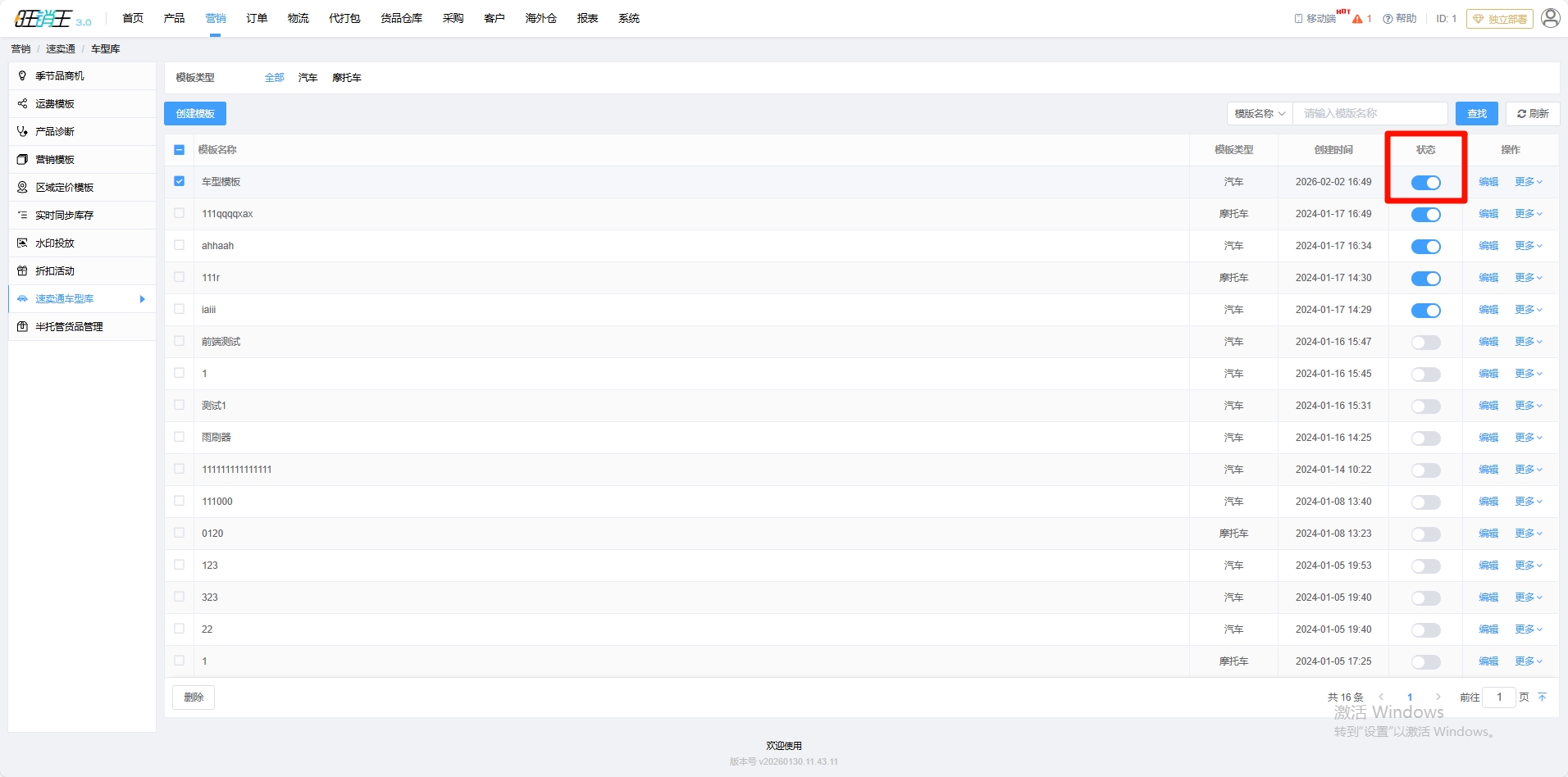Open the 订单 top menu
The width and height of the screenshot is (1568, 777).
coord(257,18)
